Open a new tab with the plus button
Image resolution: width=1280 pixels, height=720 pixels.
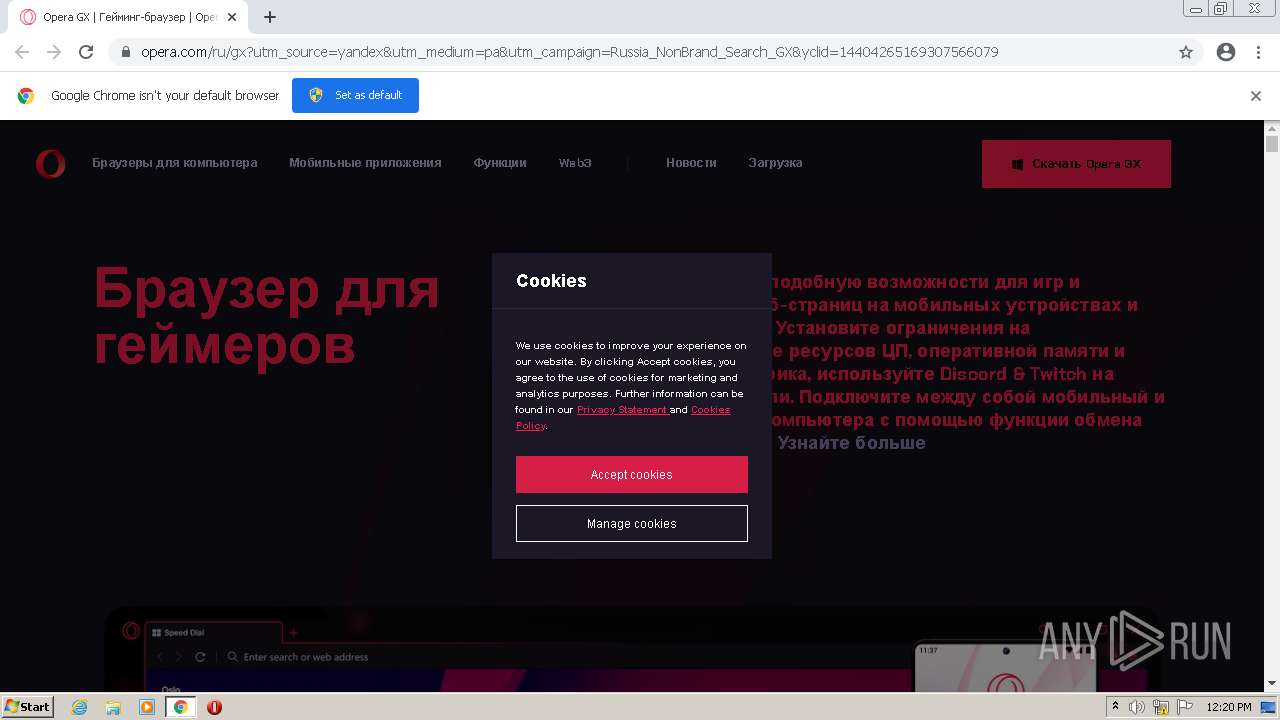[x=270, y=17]
